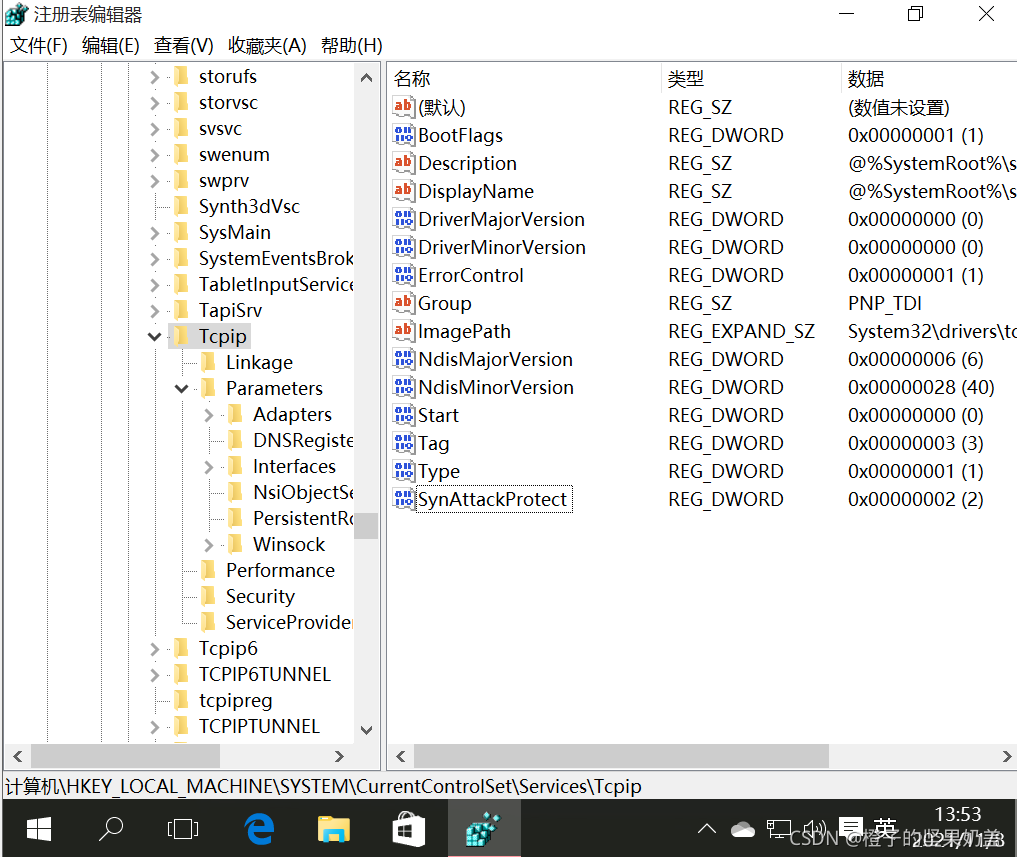The height and width of the screenshot is (857, 1017).
Task: Select the tcpipreg tree item
Action: (235, 701)
